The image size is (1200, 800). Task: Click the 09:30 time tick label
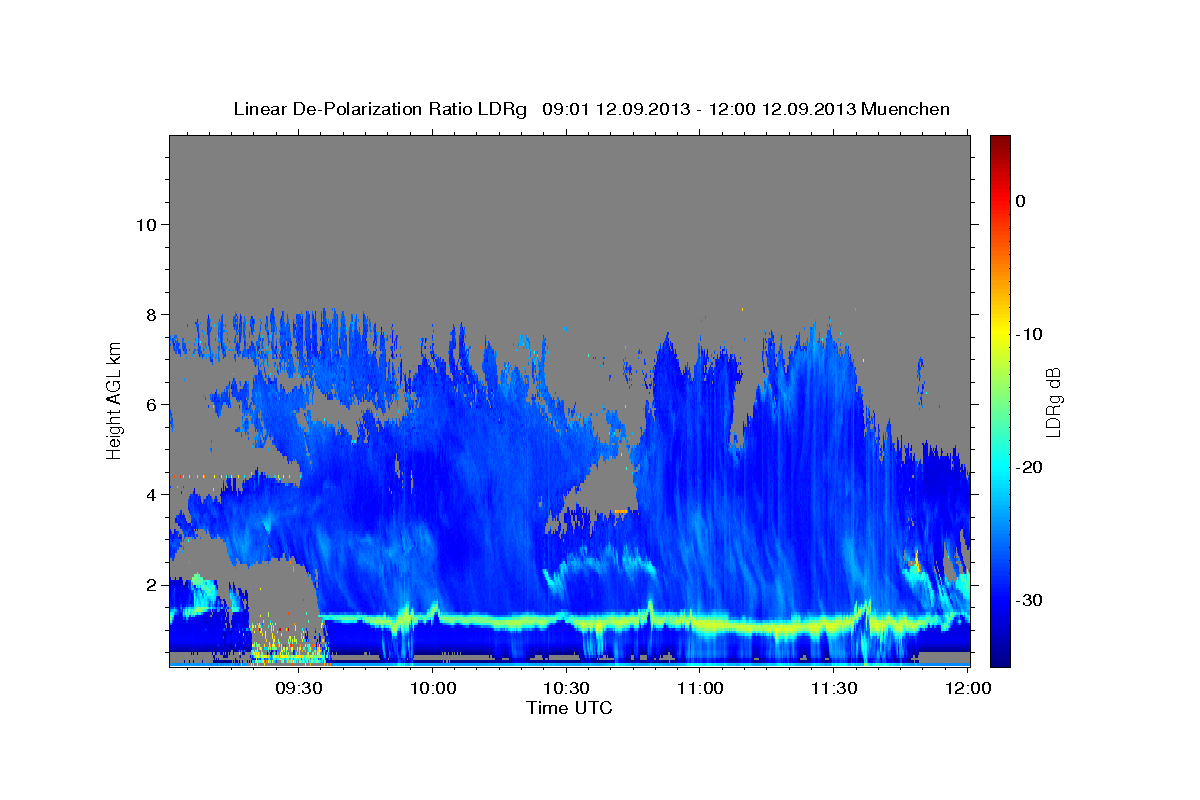(299, 688)
